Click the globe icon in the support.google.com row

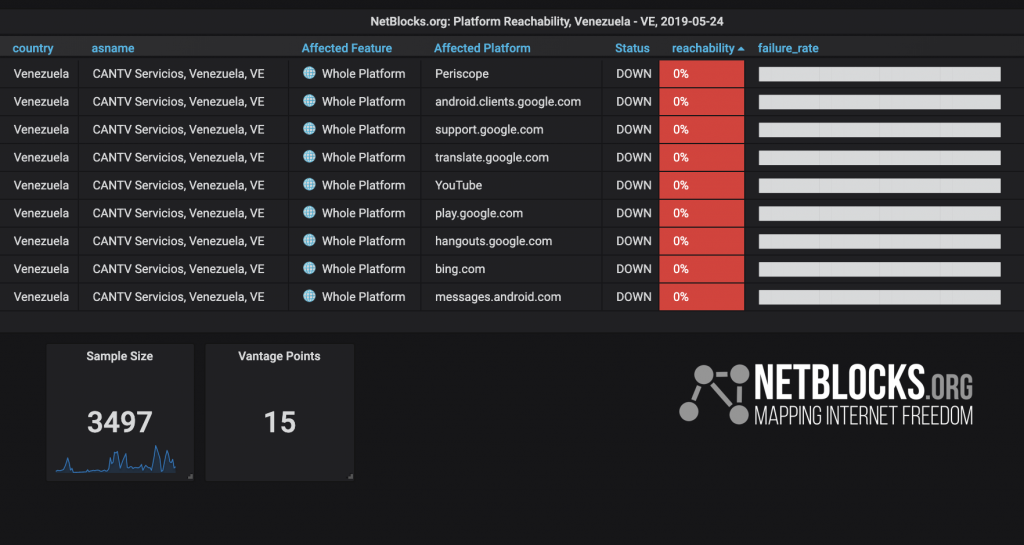click(310, 129)
